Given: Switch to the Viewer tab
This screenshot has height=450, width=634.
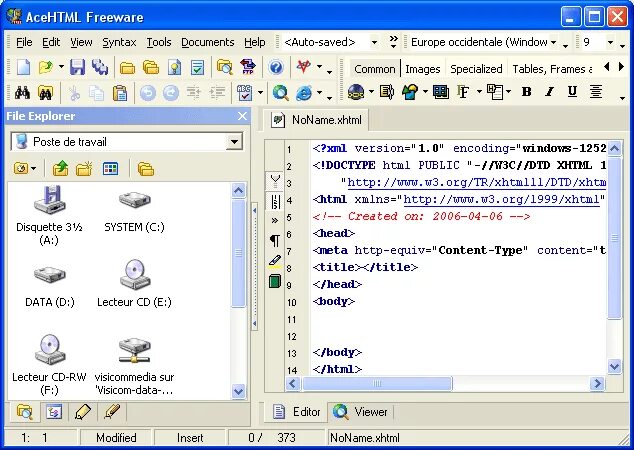Looking at the screenshot, I should tap(361, 412).
